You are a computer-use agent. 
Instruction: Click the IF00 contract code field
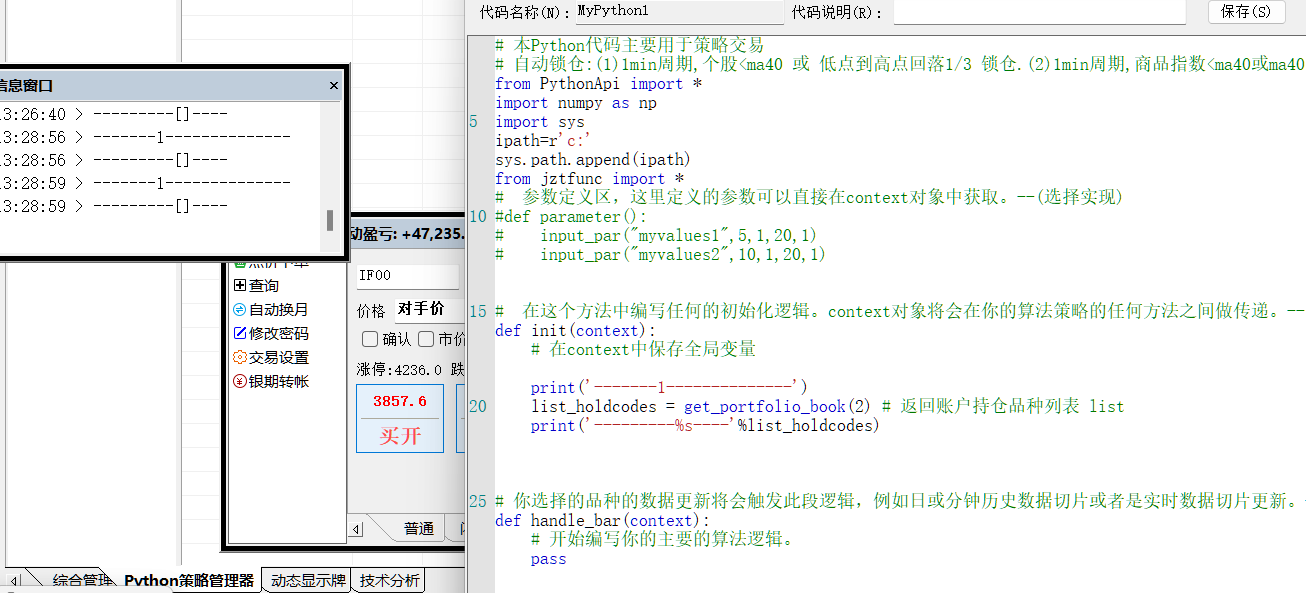coord(408,276)
